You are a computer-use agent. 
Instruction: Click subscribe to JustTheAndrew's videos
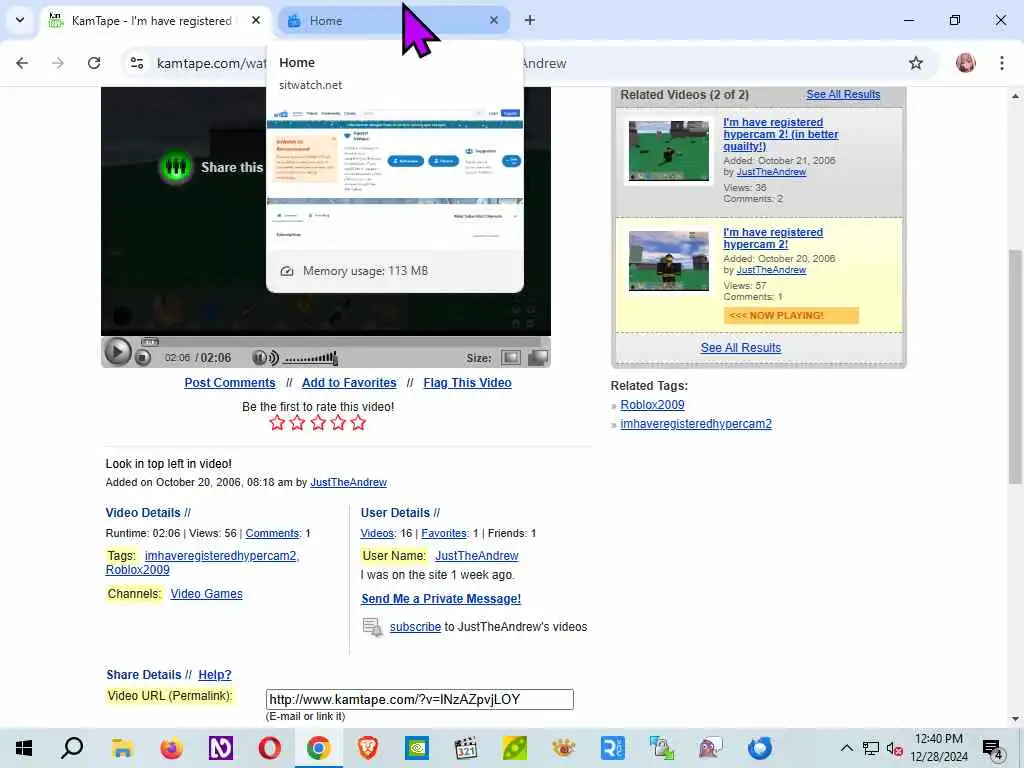click(415, 627)
